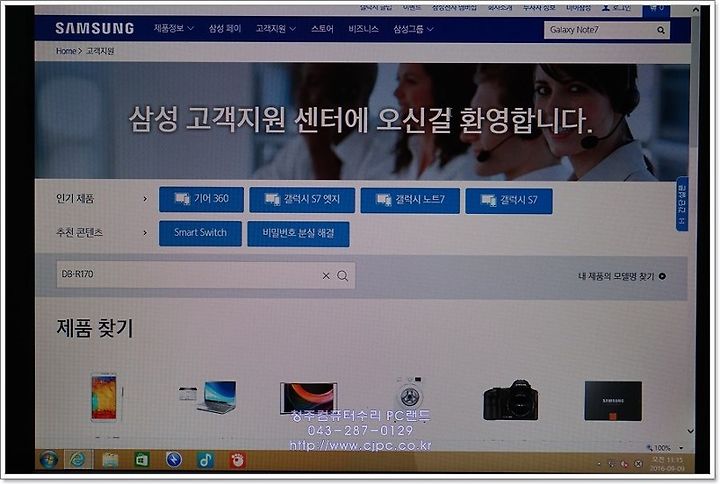
Task: Select the 갤럭시 S7 엣지 button
Action: tap(302, 200)
